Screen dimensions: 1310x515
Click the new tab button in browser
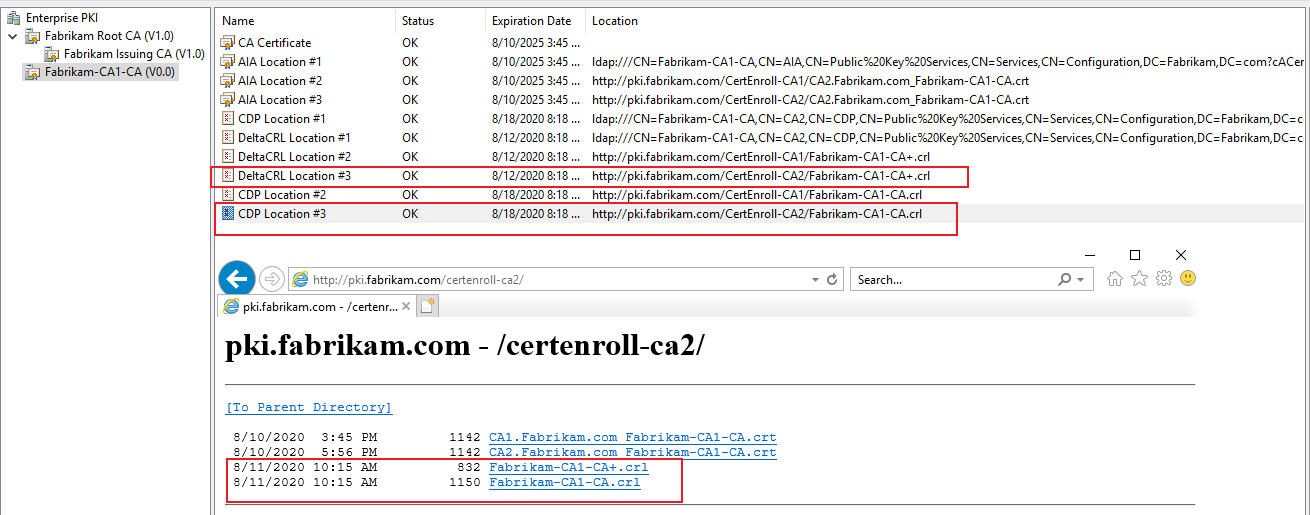click(x=428, y=306)
